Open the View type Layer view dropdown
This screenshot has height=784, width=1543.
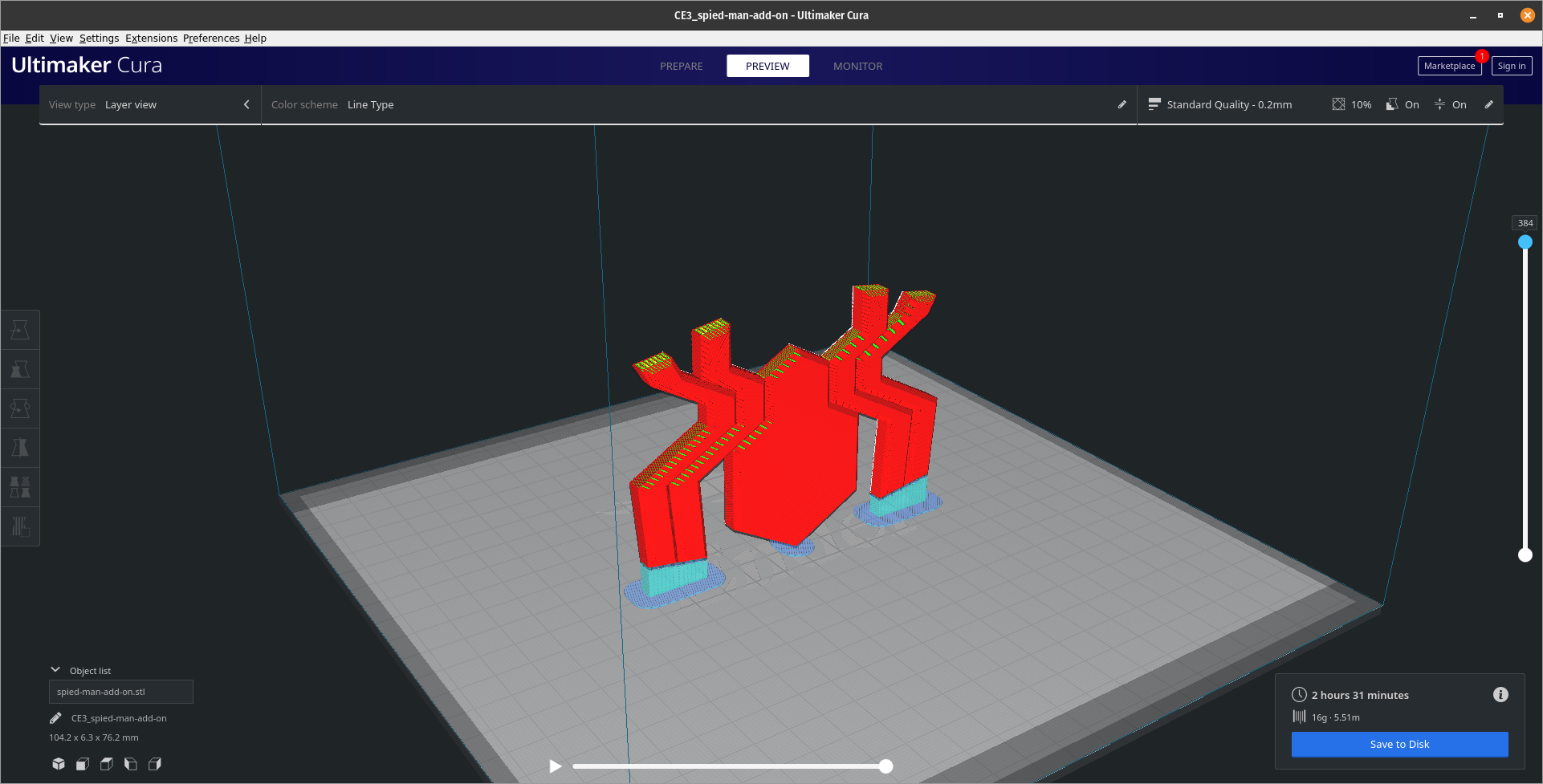(x=150, y=104)
